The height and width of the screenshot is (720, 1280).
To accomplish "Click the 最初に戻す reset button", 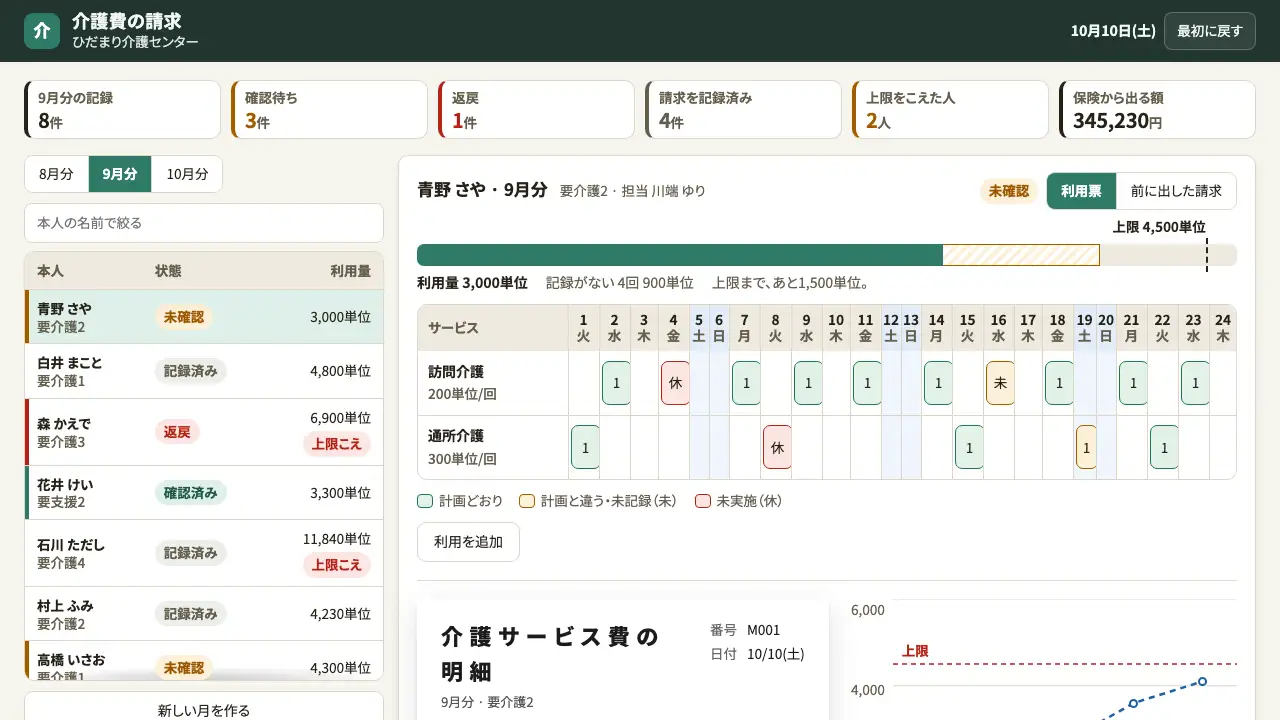I will [1210, 31].
